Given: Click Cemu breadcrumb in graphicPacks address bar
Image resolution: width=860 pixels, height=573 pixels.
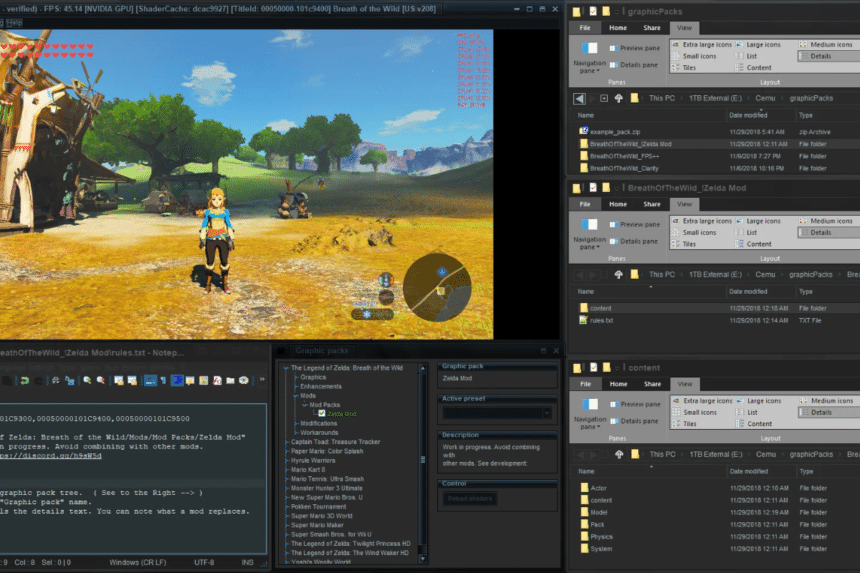Looking at the screenshot, I should point(765,98).
